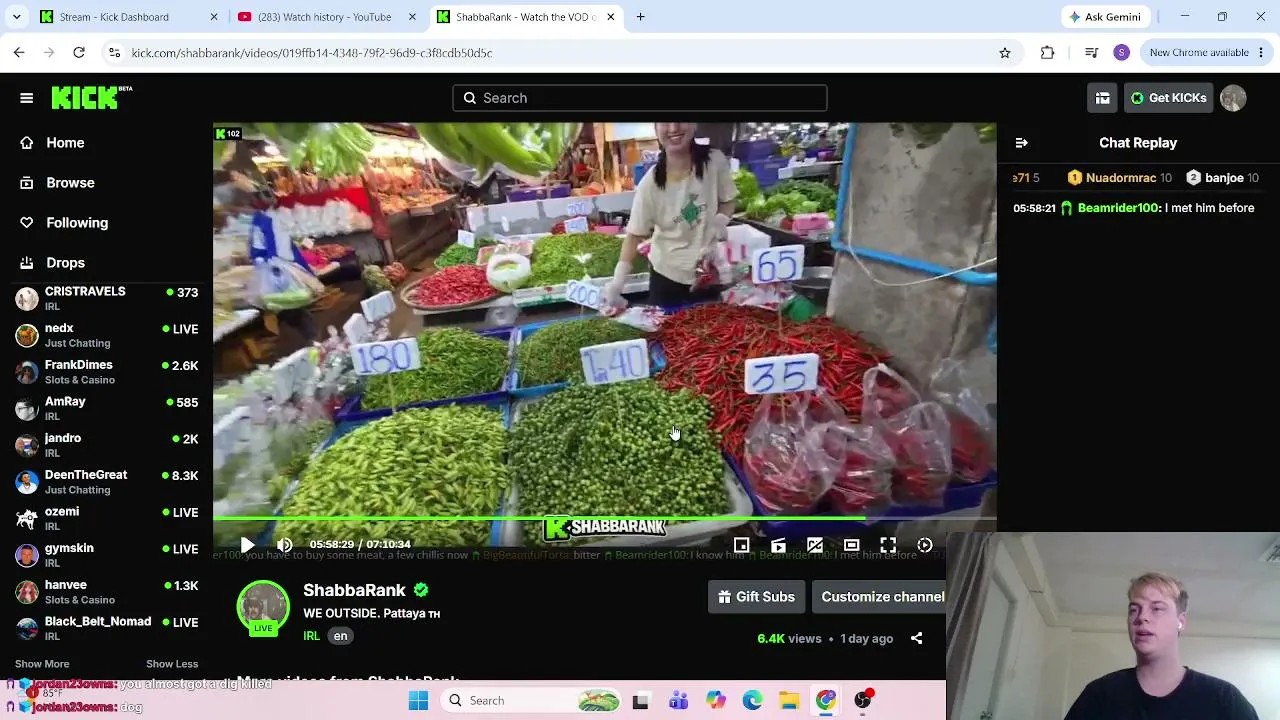Image resolution: width=1280 pixels, height=720 pixels.
Task: Enter fullscreen video mode
Action: point(888,545)
